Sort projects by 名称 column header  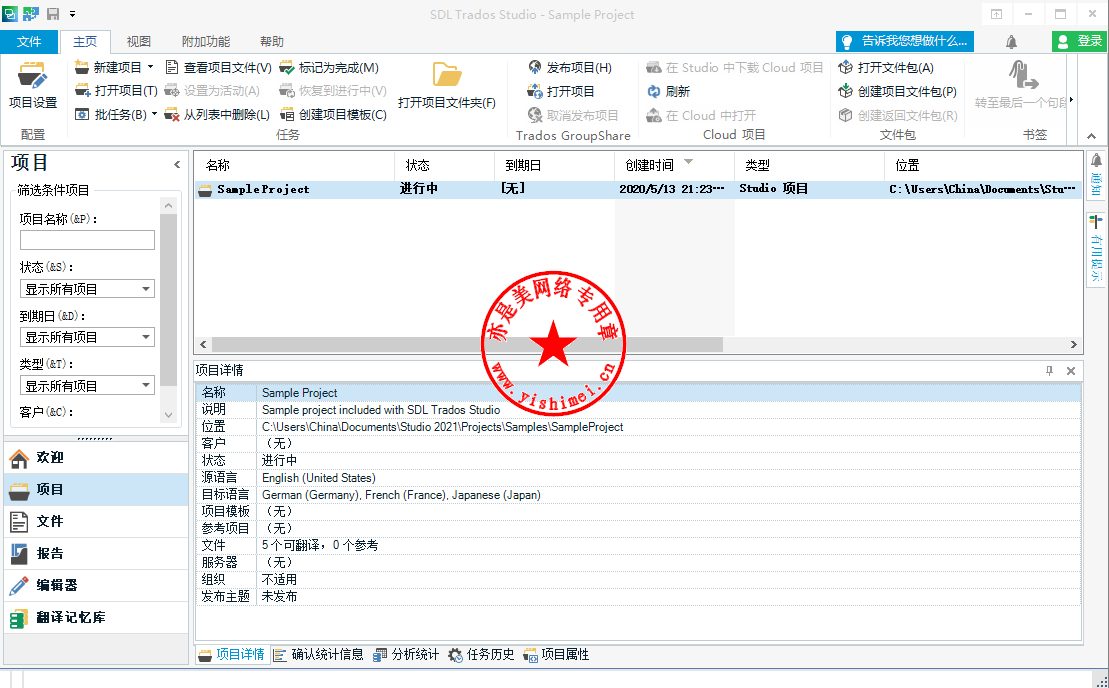pyautogui.click(x=294, y=165)
